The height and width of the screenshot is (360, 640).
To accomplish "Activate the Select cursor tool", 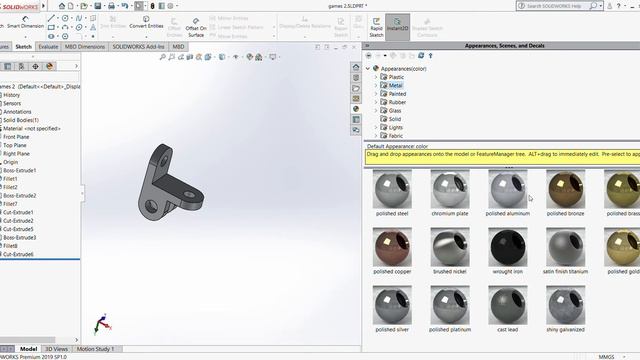I will tap(139, 6).
